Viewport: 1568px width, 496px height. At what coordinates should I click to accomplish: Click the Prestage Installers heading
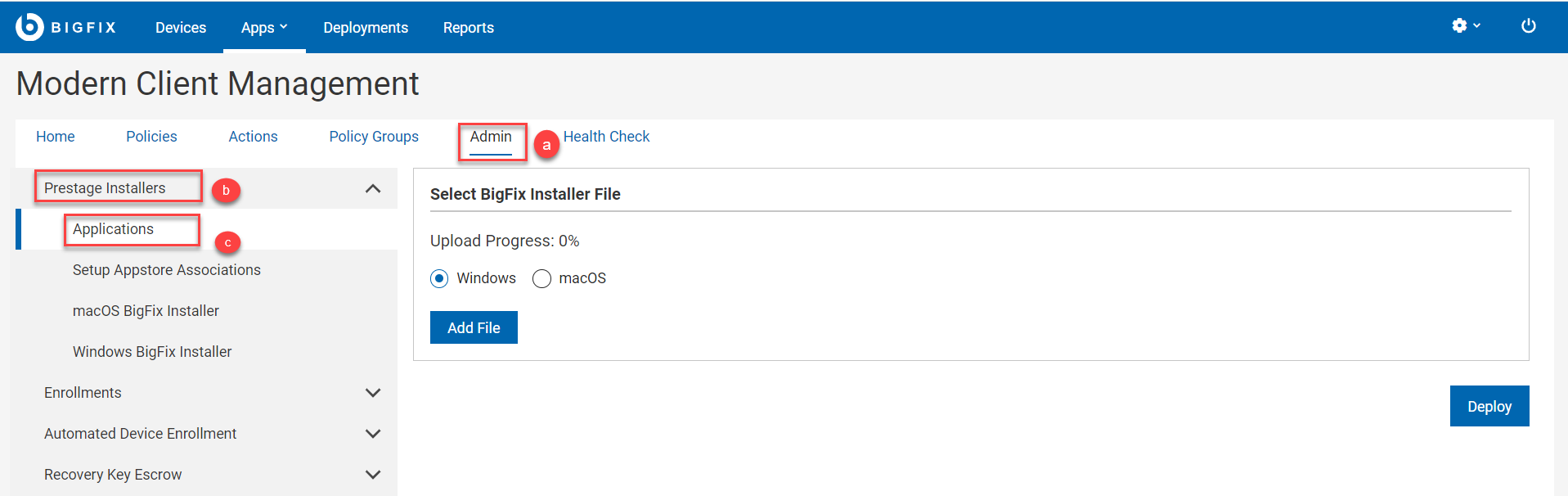[105, 188]
